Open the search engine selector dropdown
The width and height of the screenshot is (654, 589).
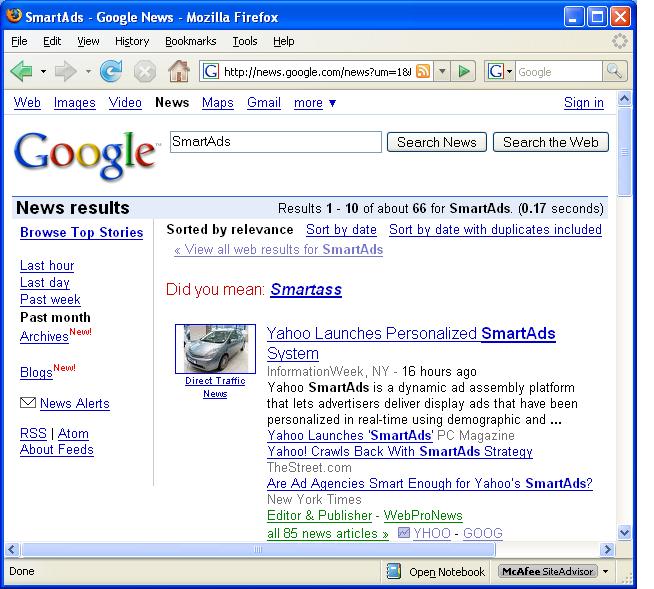click(509, 71)
